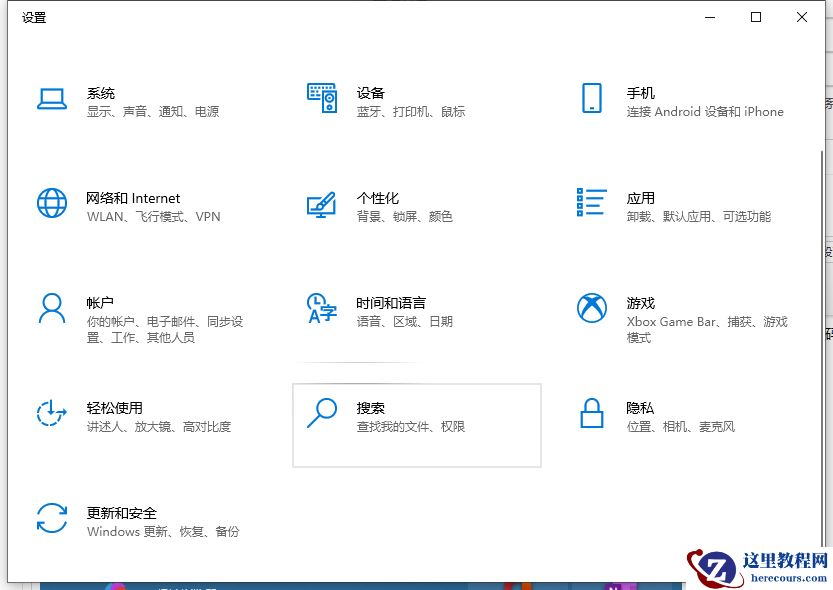Click the '连接 Android 设备和 iPhone' text
This screenshot has height=590, width=833.
pyautogui.click(x=704, y=112)
